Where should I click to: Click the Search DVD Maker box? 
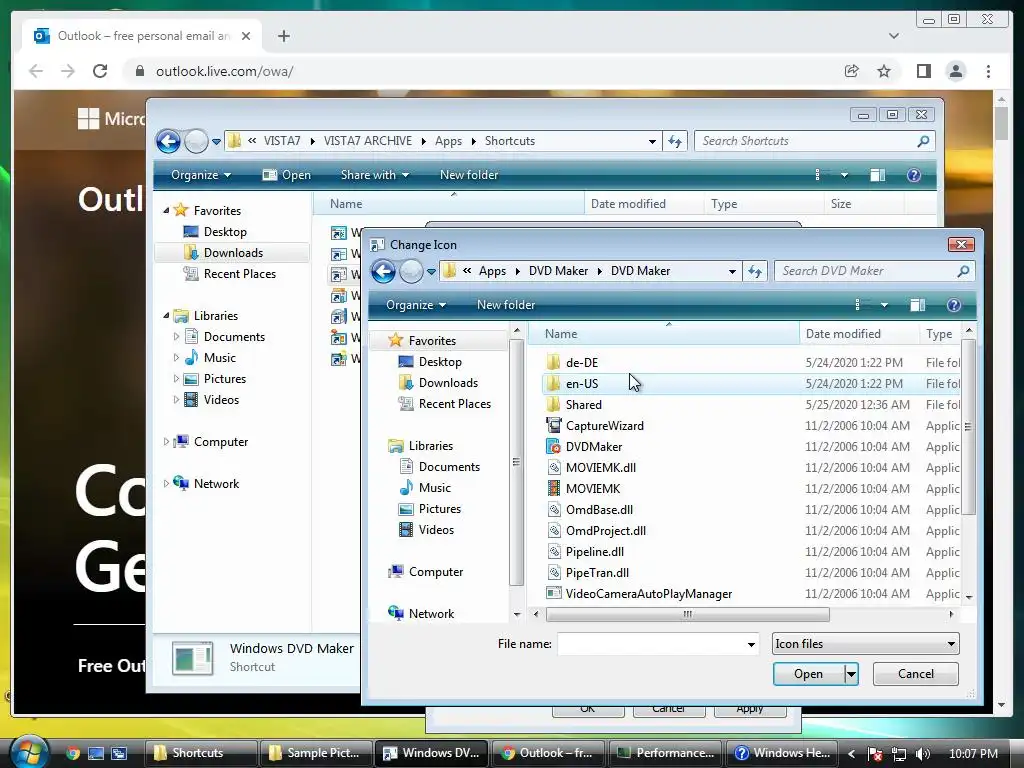874,271
